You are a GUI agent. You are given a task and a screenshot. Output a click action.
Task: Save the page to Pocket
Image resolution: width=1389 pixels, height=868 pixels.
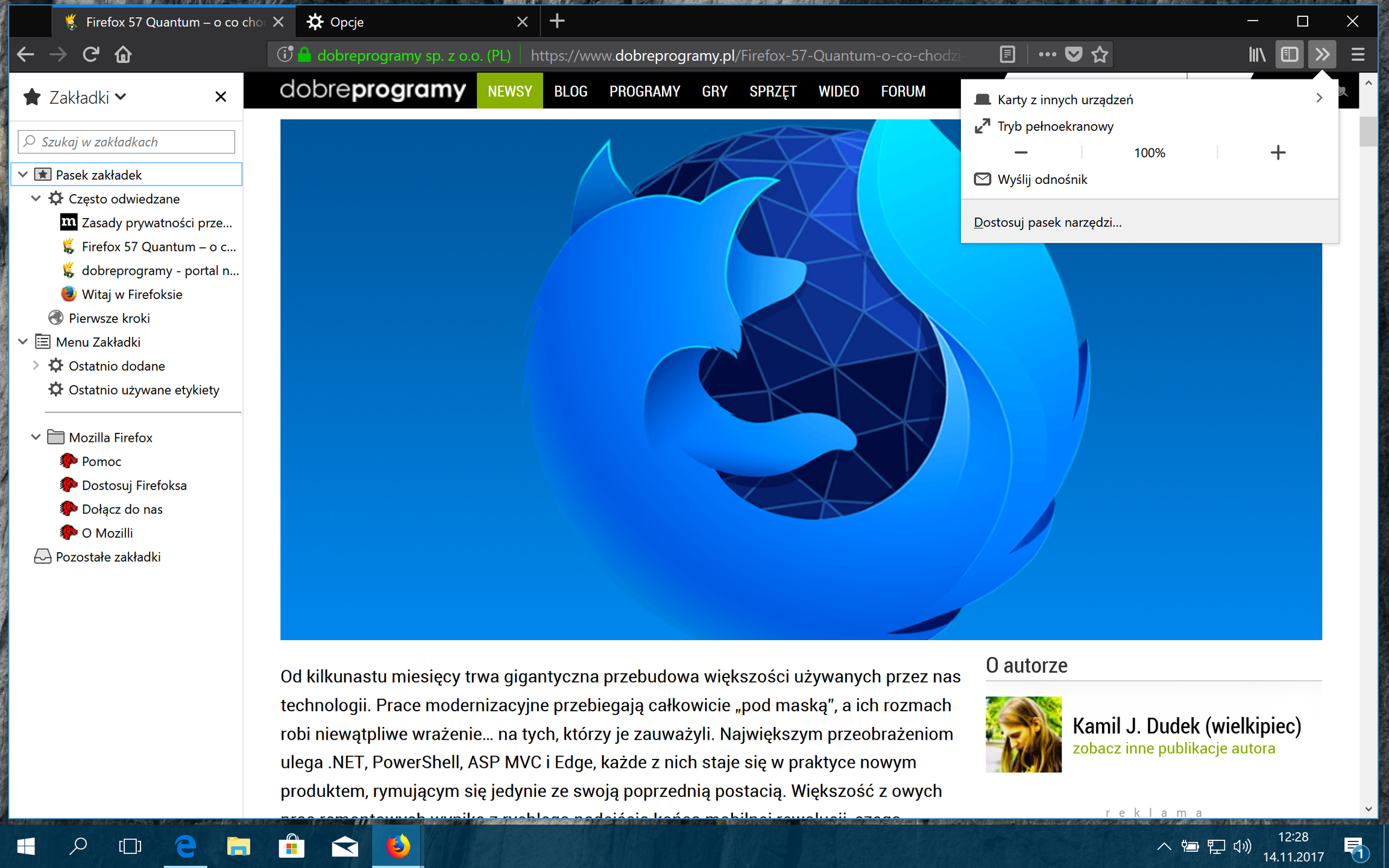[x=1073, y=54]
